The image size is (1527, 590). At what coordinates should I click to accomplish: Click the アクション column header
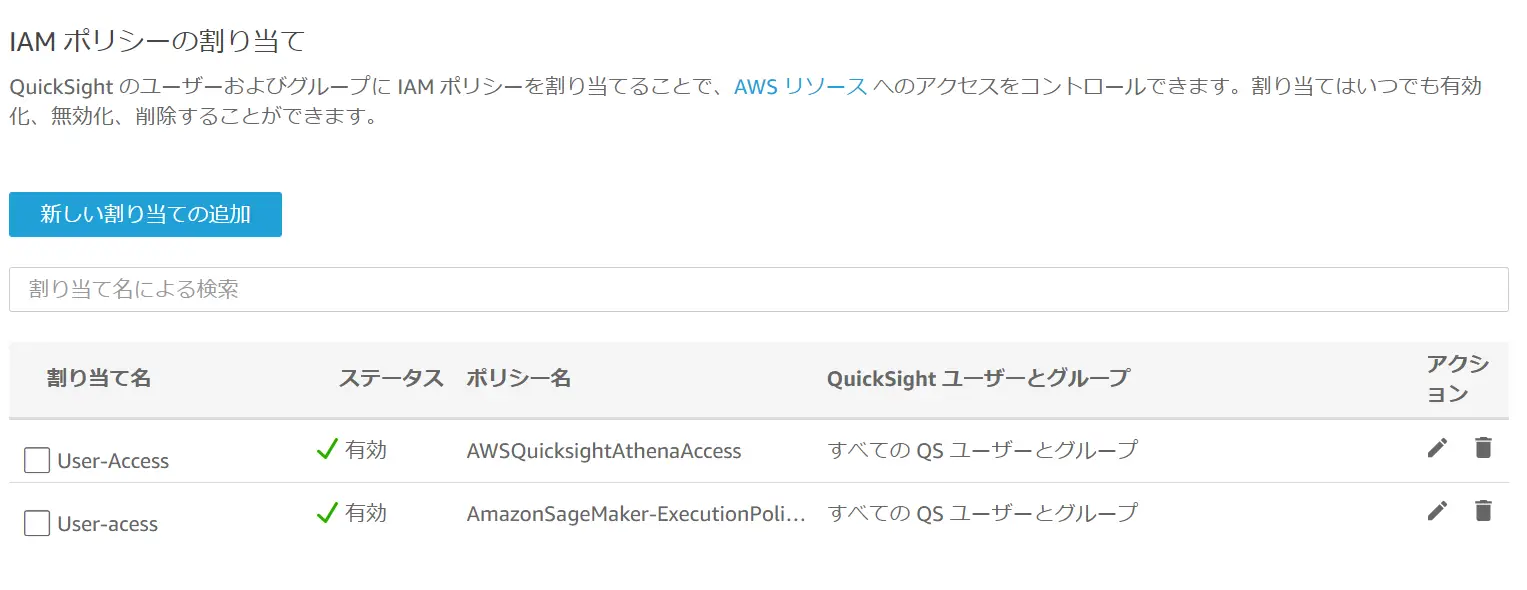click(1458, 378)
